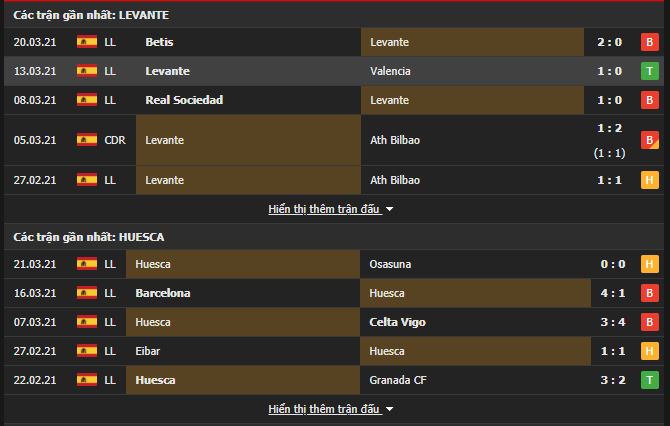
Task: Click the green T badge for Levante vs Valencia
Action: pyautogui.click(x=649, y=71)
